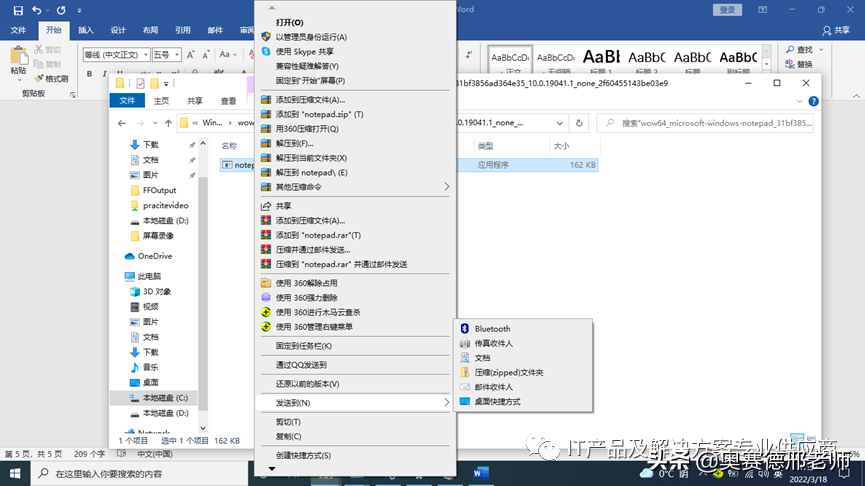Click the Explorer refresh button
Screen dimensions: 865x486
point(579,123)
